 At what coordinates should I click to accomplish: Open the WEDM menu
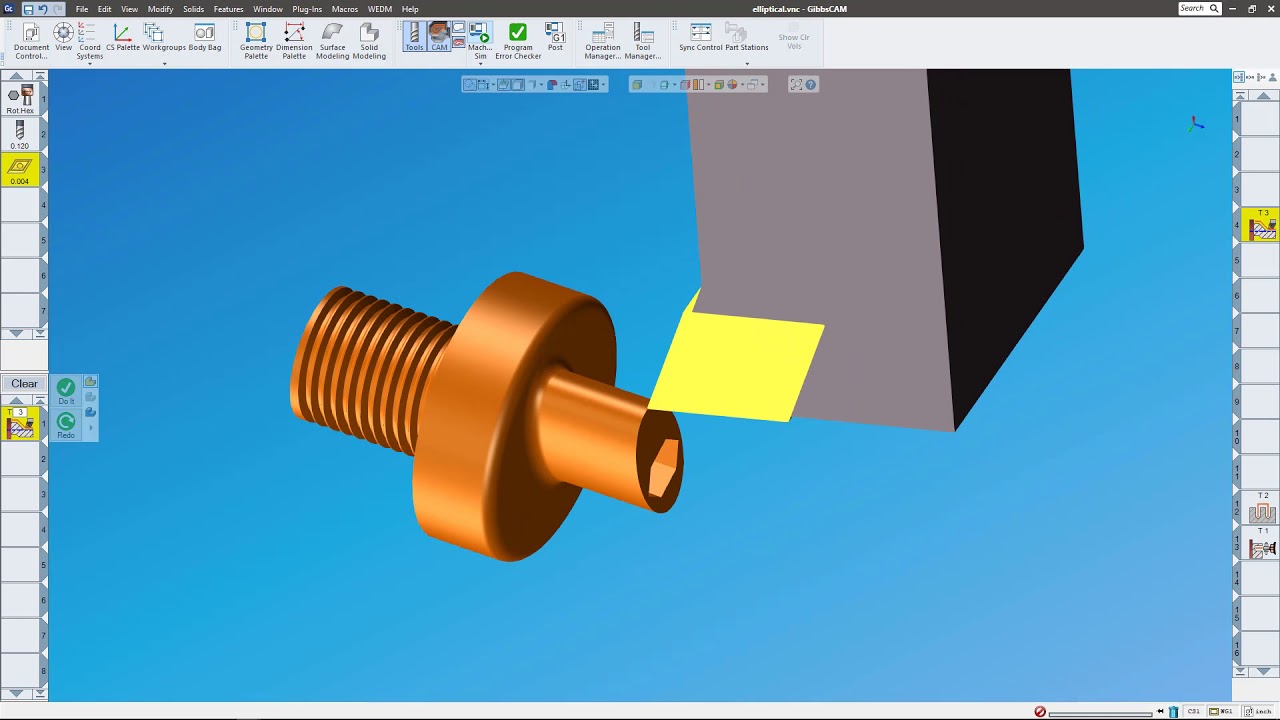(379, 9)
